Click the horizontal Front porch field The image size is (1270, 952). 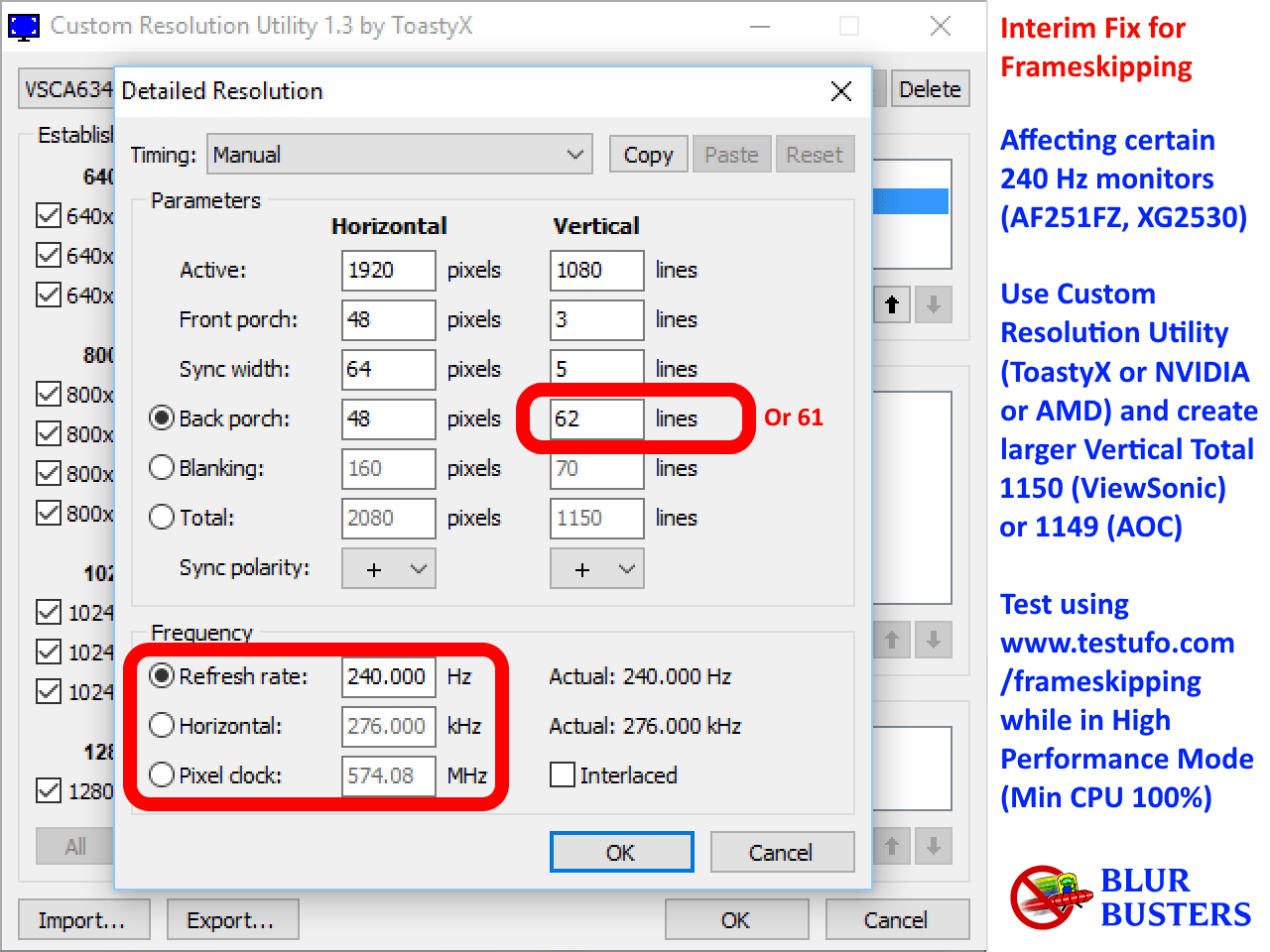tap(389, 319)
